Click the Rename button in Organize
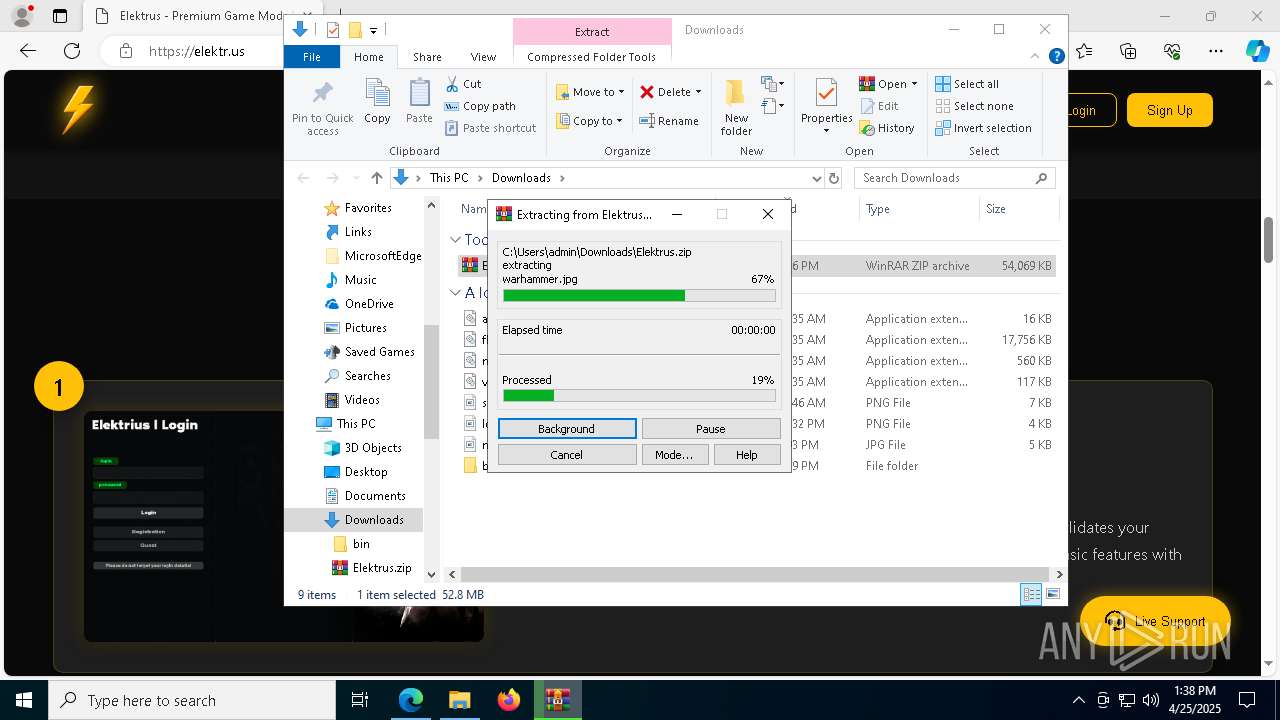This screenshot has height=720, width=1280. [x=669, y=121]
